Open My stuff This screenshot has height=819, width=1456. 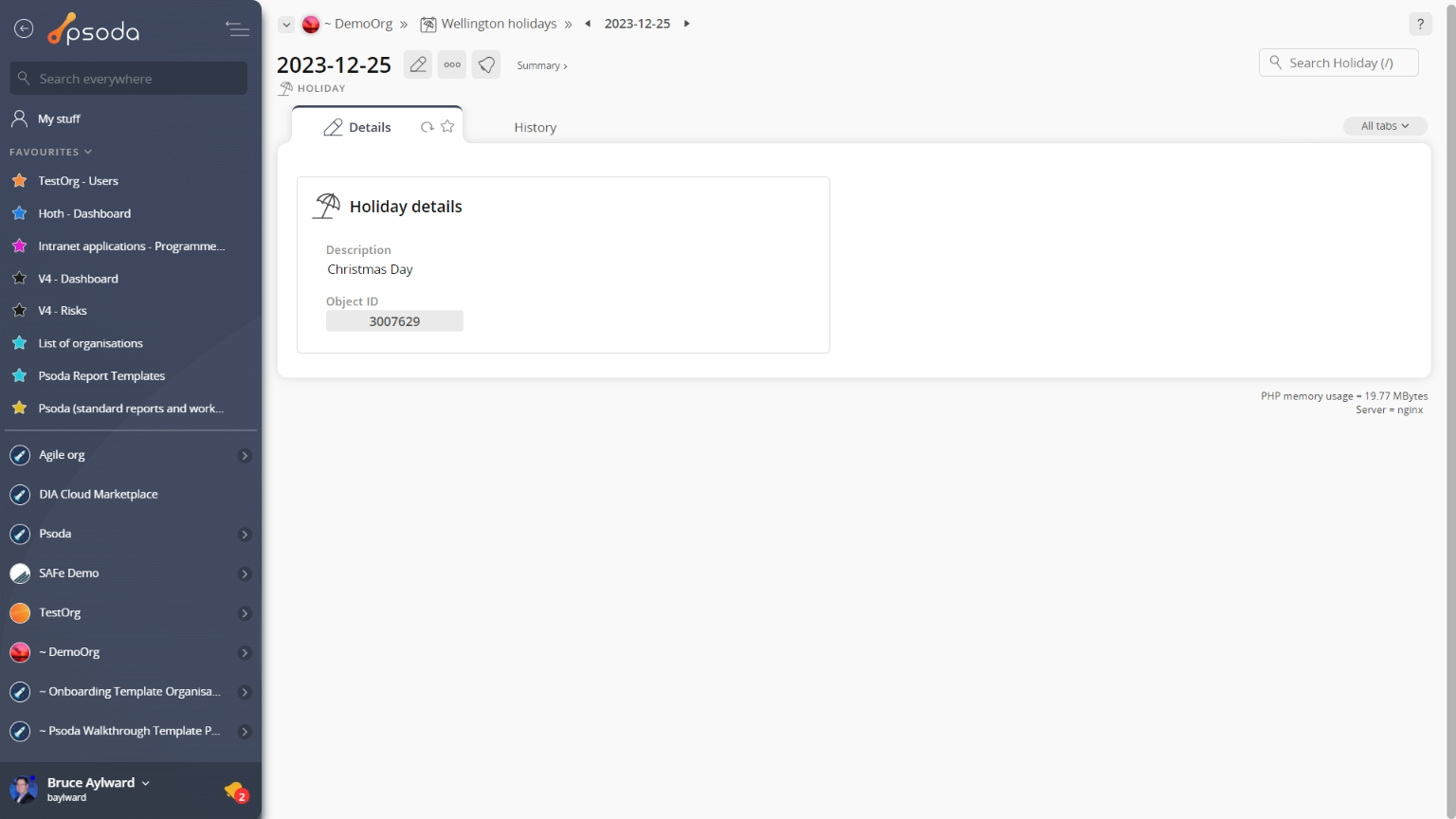59,118
